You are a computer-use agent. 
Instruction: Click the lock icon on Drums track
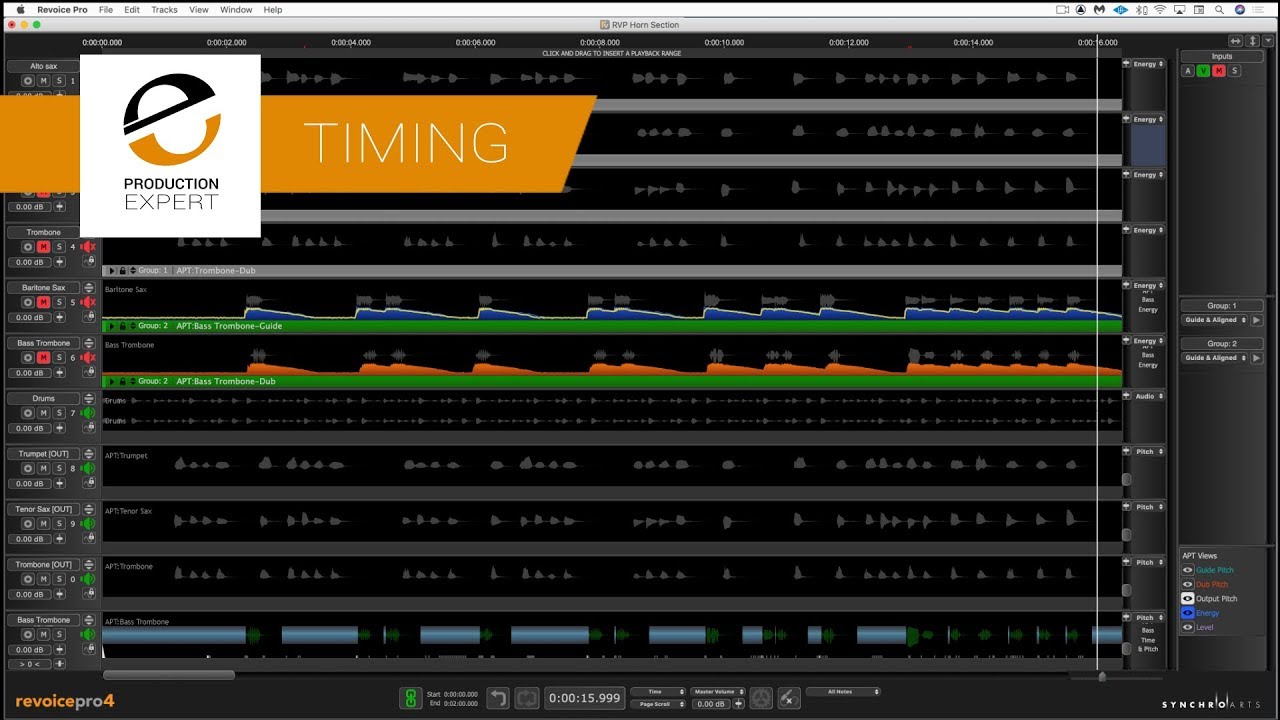90,428
